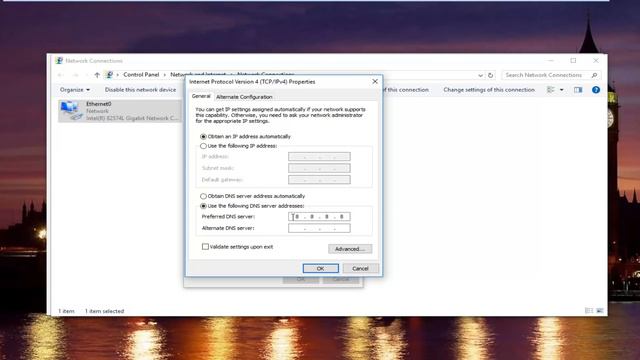Click the address bar location icon
This screenshot has height=360, width=640.
point(109,75)
